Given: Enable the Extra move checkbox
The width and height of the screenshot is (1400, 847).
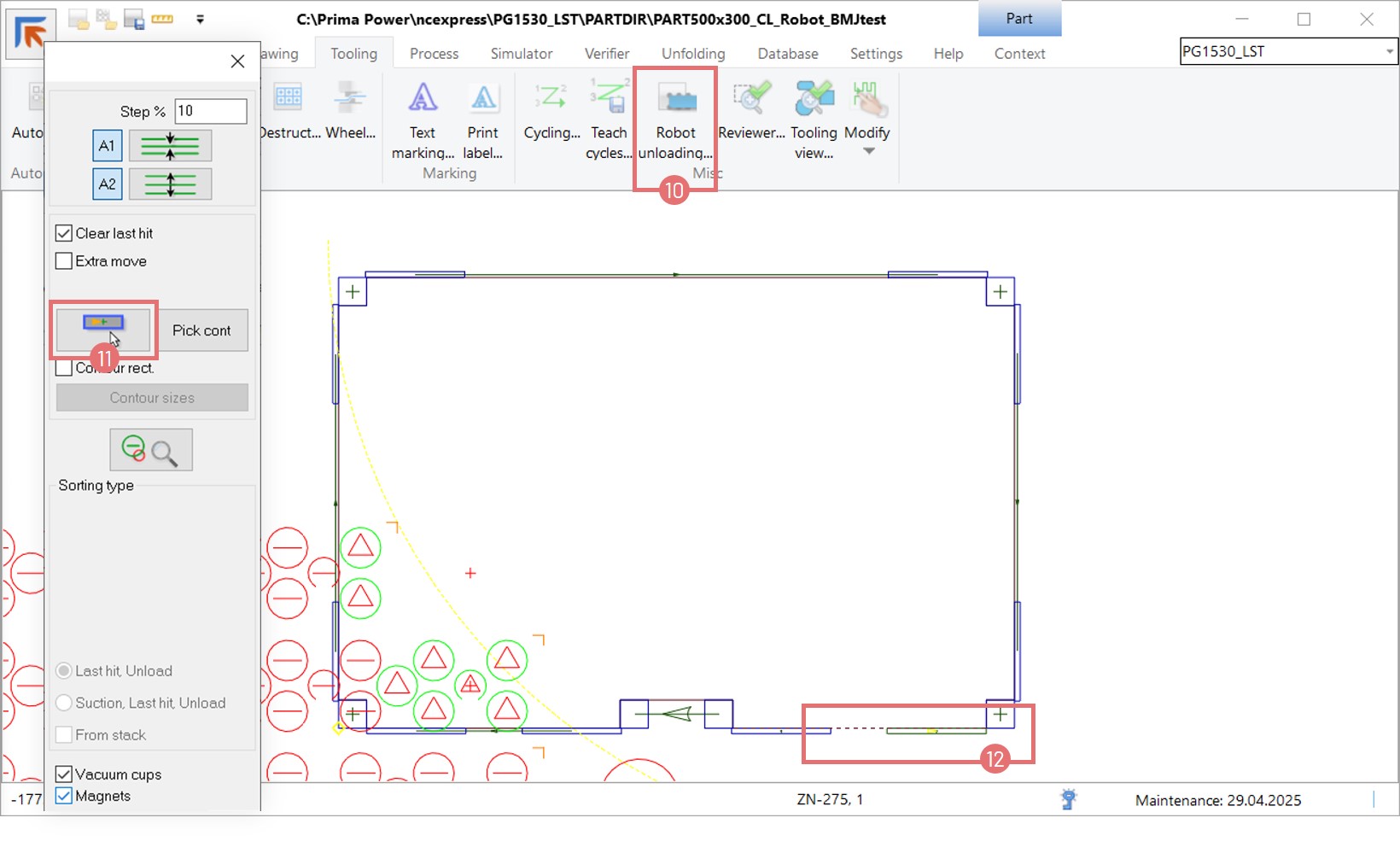Looking at the screenshot, I should (x=64, y=261).
